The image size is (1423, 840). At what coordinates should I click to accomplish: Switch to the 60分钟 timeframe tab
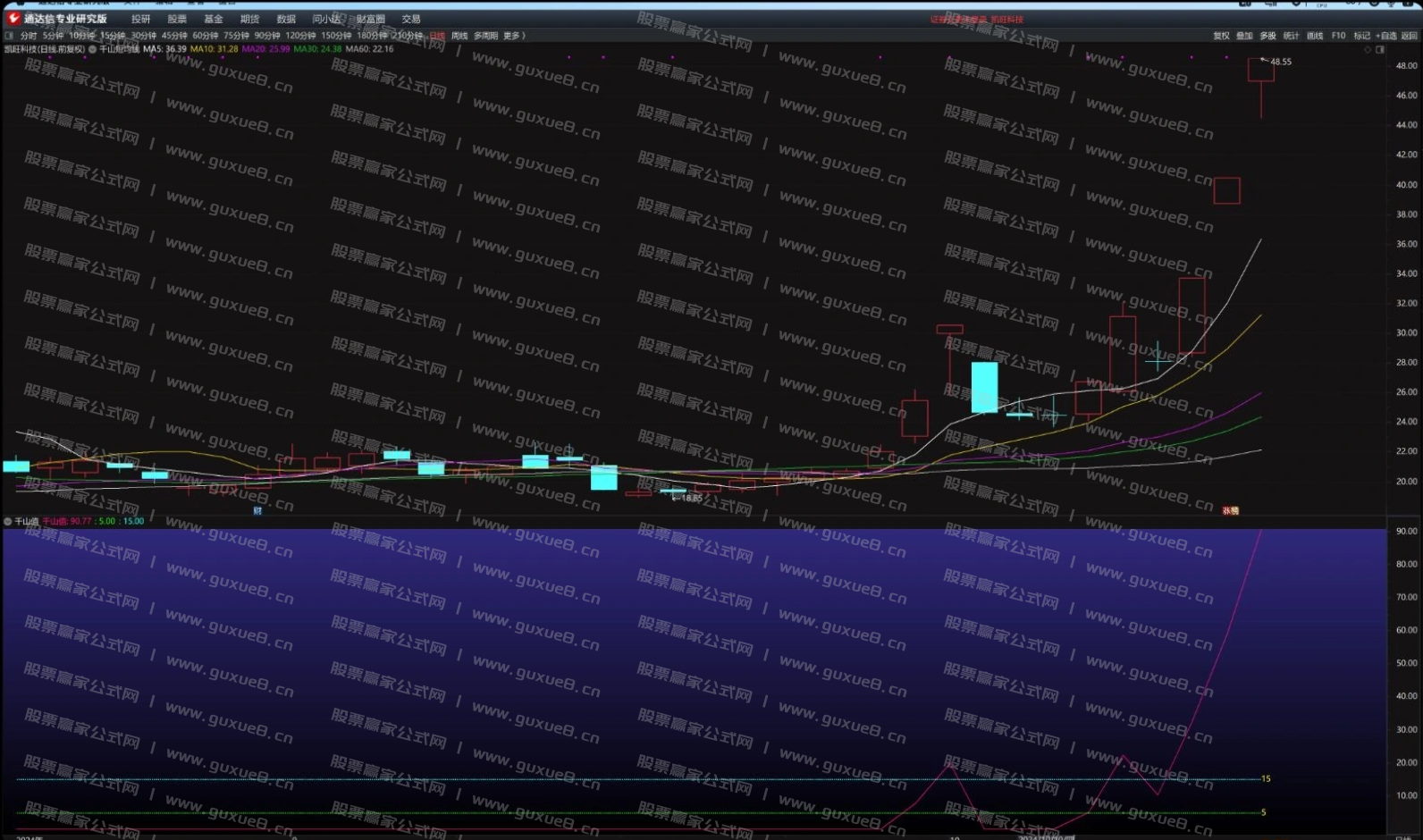[206, 36]
